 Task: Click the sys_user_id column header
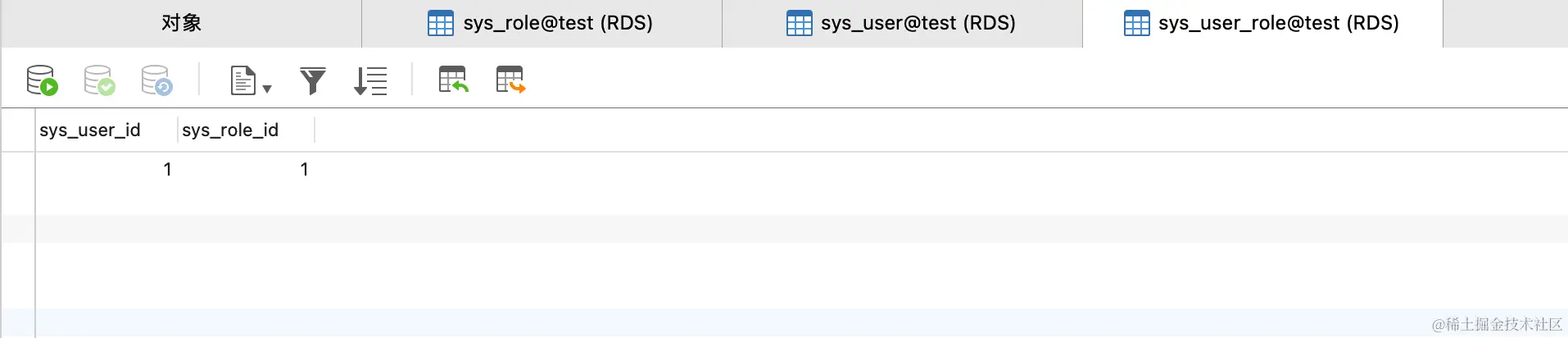(90, 130)
